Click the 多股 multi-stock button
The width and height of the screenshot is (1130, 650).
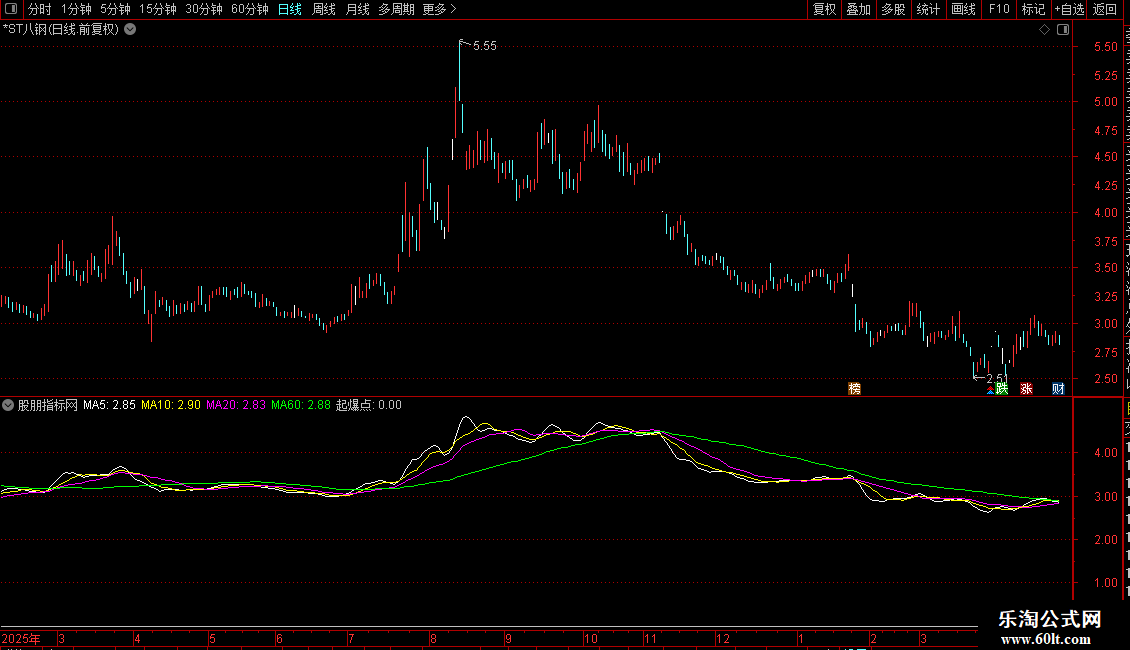point(893,9)
